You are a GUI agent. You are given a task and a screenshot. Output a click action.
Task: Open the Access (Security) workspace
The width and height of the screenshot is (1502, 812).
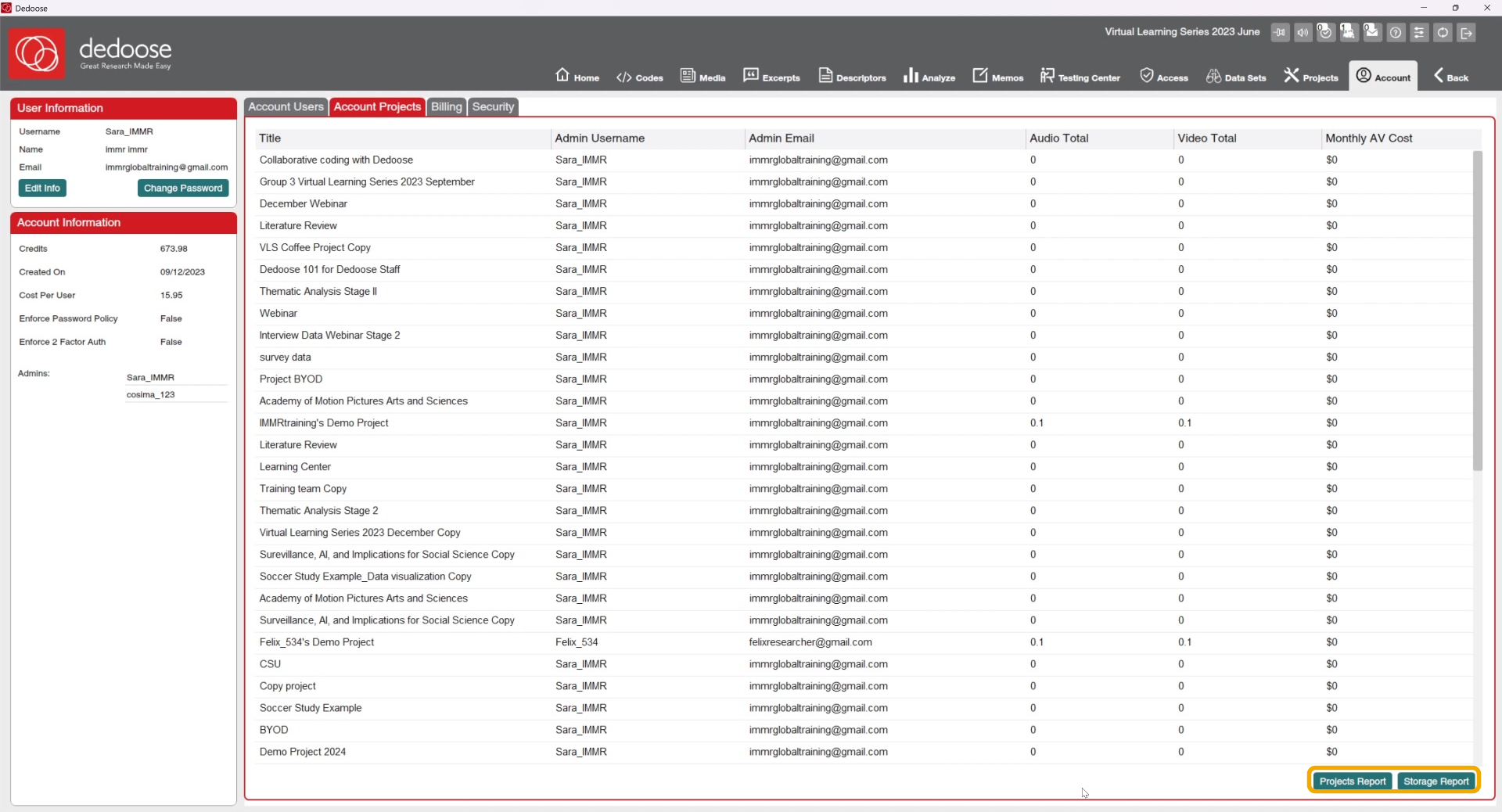click(x=1164, y=76)
